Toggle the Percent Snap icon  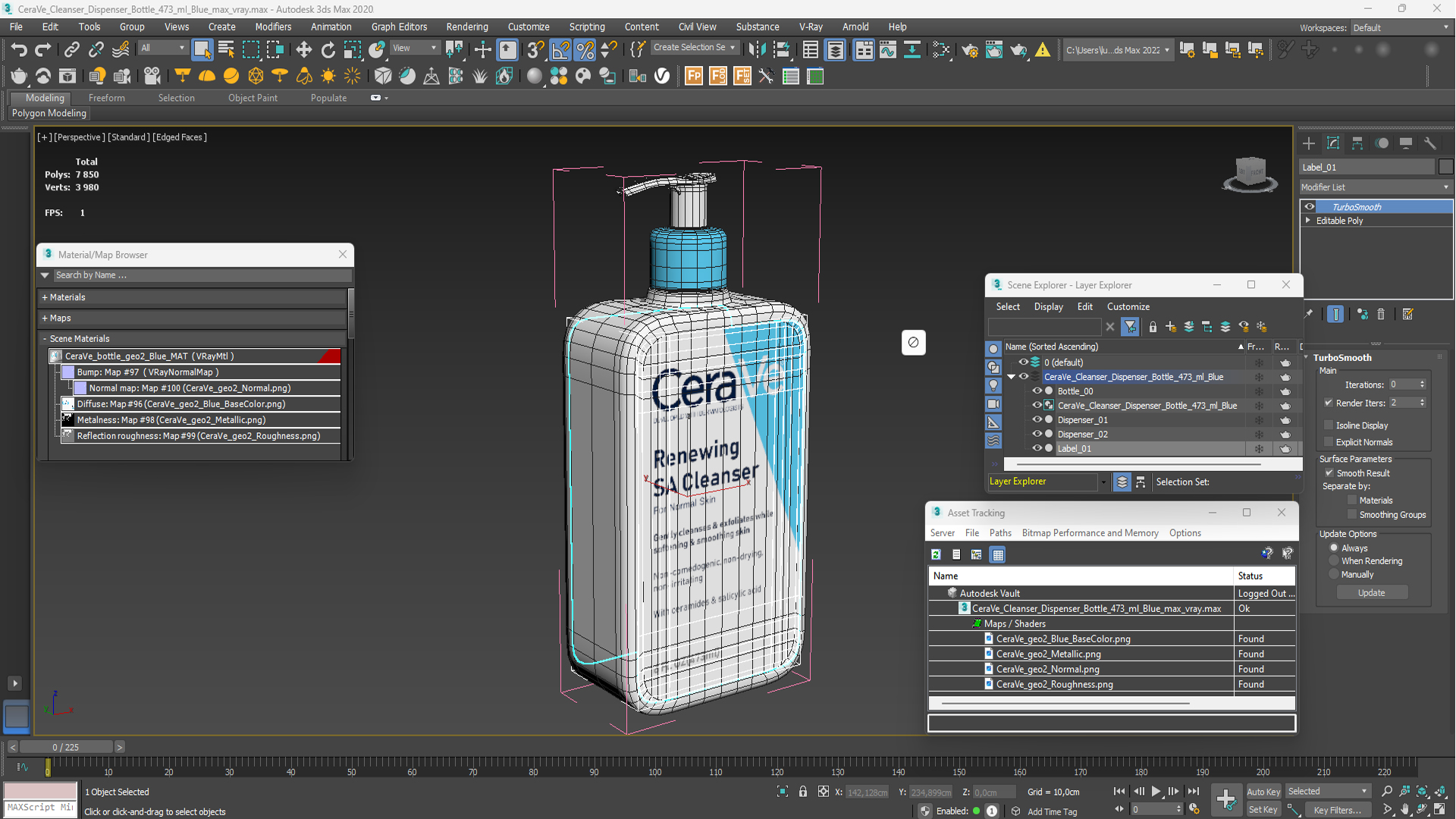(585, 50)
